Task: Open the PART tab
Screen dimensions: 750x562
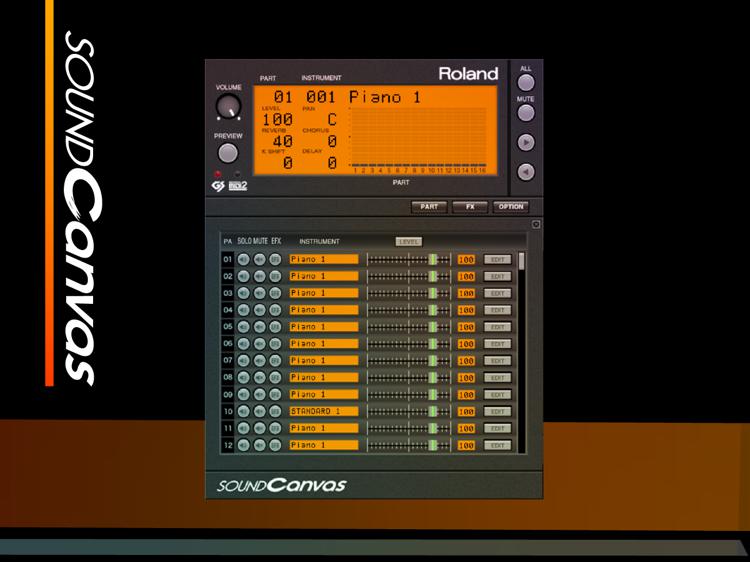Action: click(x=429, y=207)
